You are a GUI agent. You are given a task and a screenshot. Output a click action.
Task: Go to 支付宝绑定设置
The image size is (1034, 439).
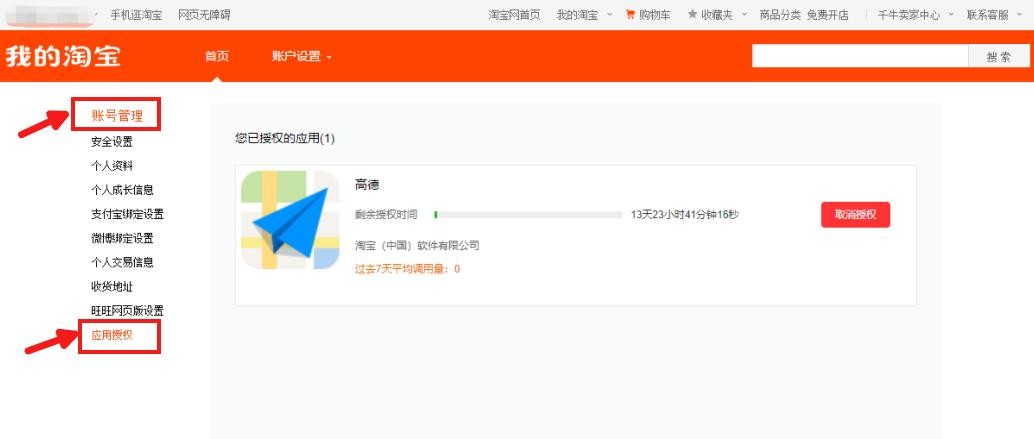click(x=127, y=214)
